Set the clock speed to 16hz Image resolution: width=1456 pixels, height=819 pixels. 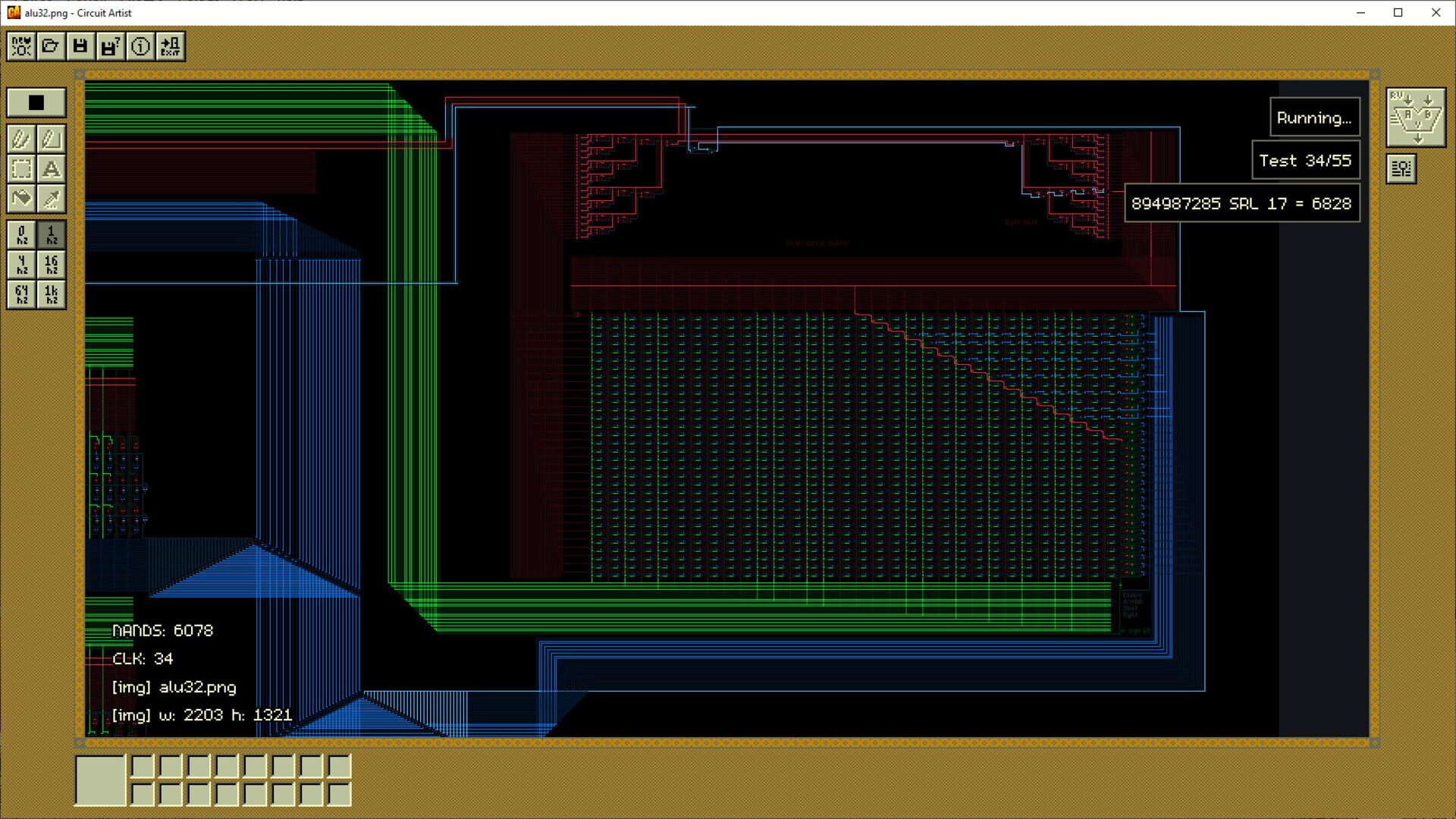[52, 265]
